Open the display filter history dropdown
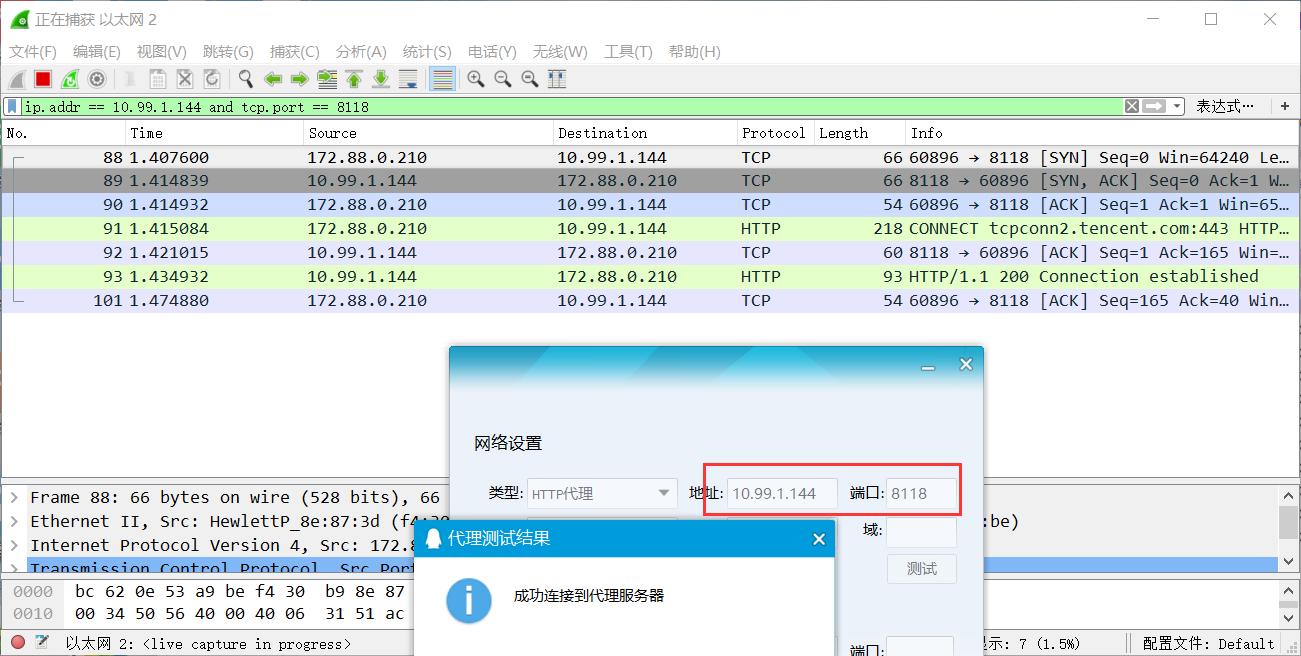 [x=1177, y=106]
